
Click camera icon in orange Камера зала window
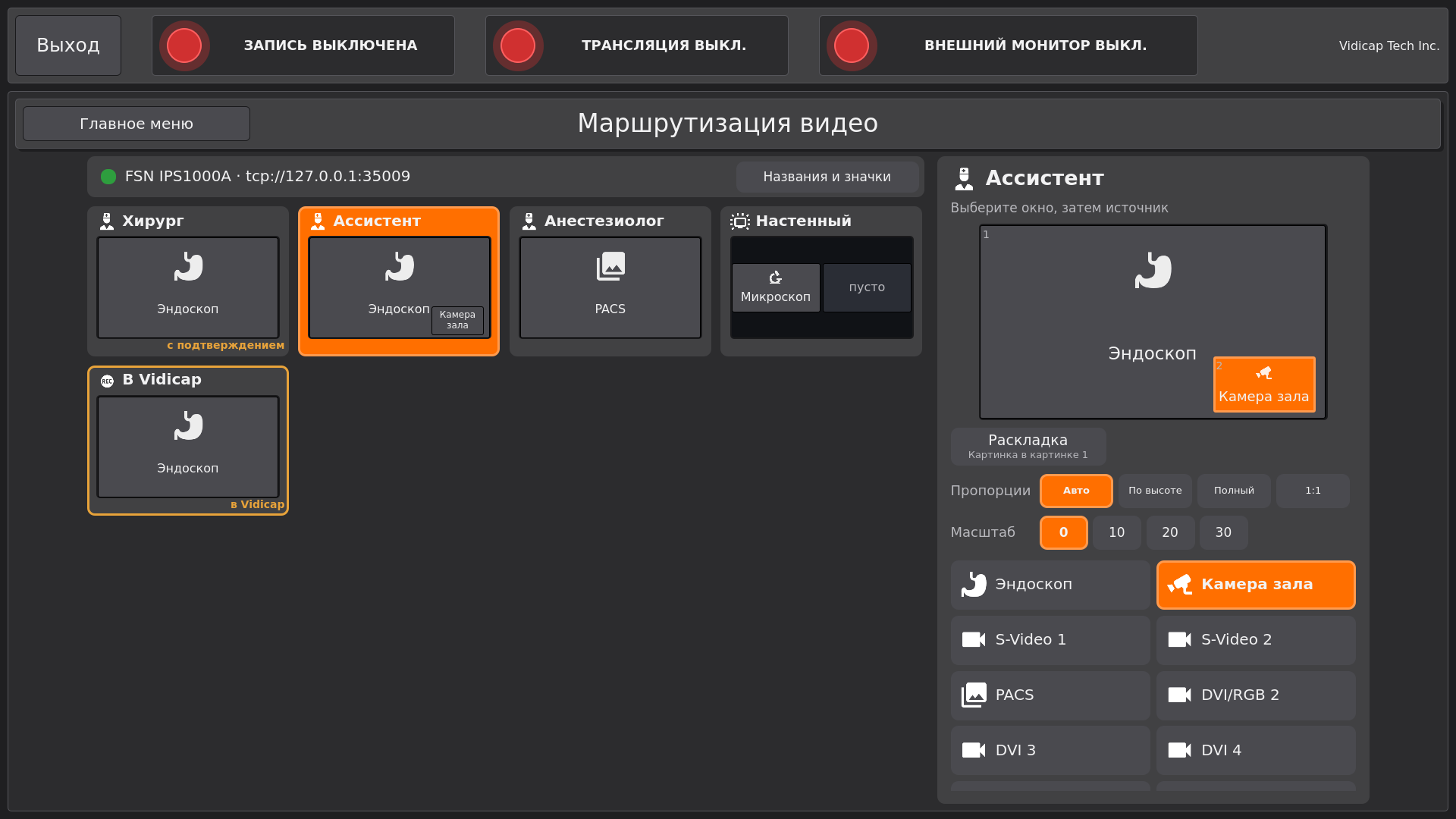click(1263, 373)
